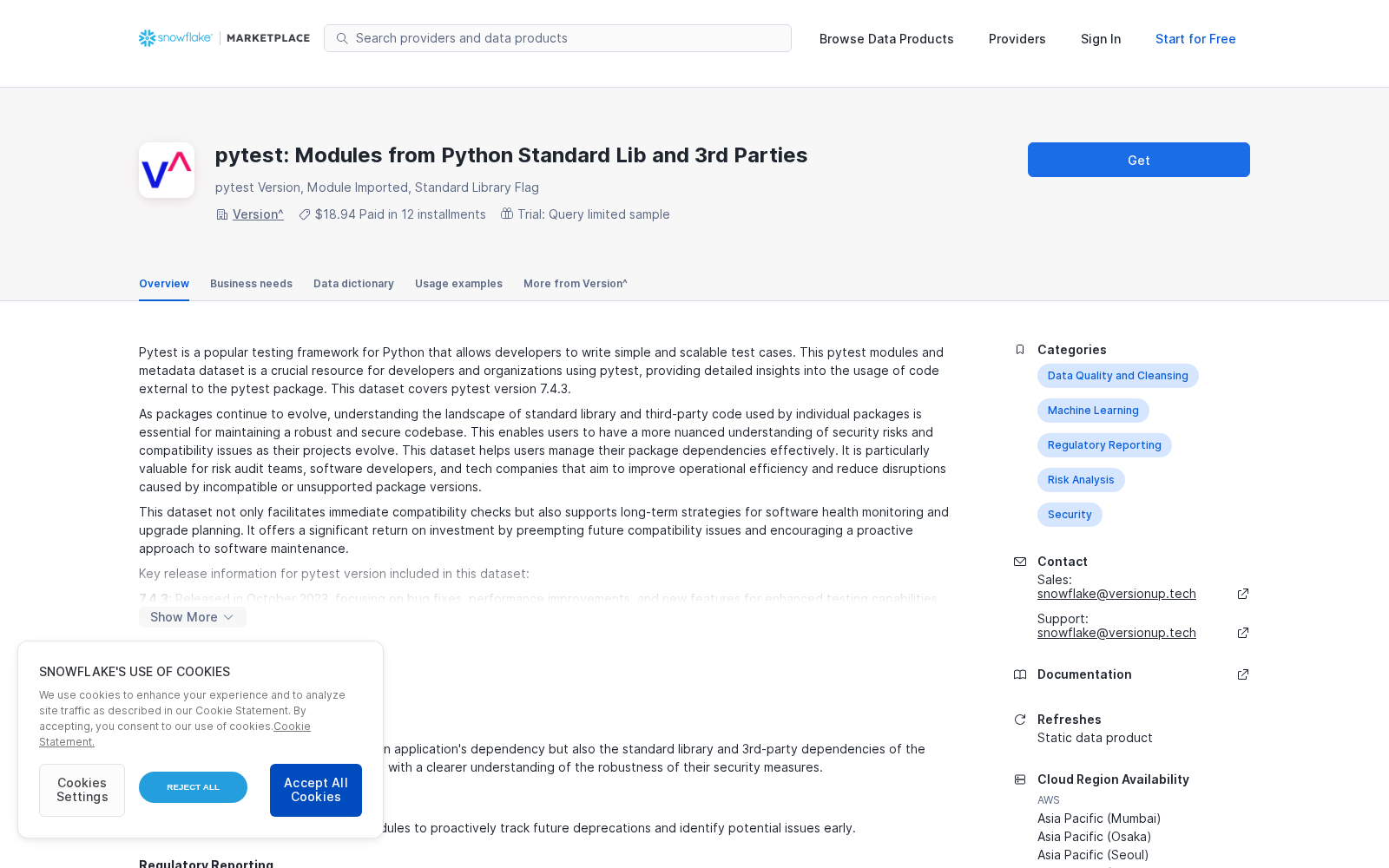
Task: Open the Providers menu item
Action: tap(1017, 39)
